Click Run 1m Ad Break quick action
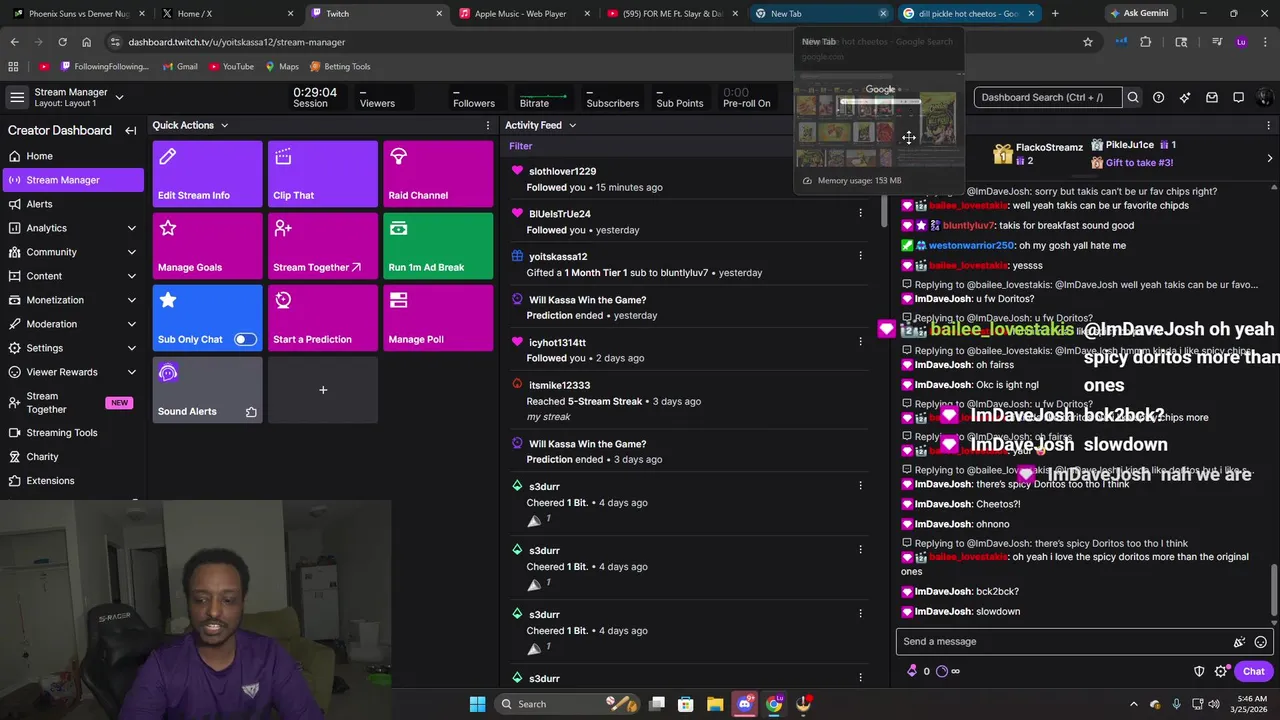Viewport: 1280px width, 720px height. tap(438, 246)
